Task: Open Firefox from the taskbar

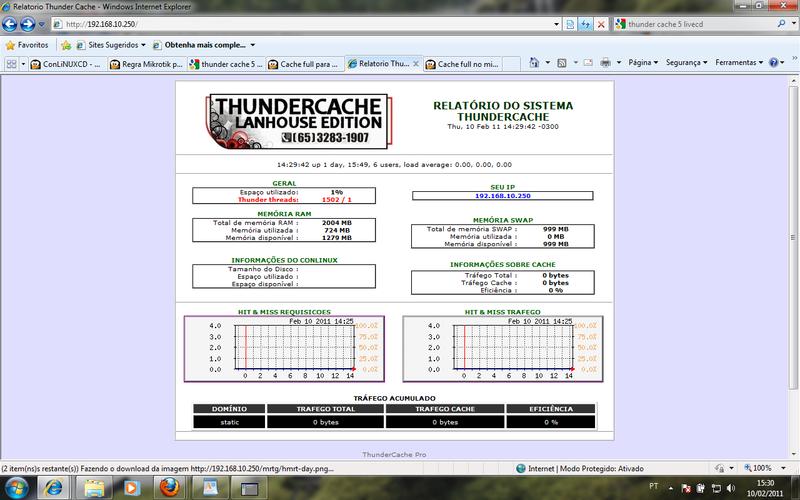Action: [x=169, y=488]
